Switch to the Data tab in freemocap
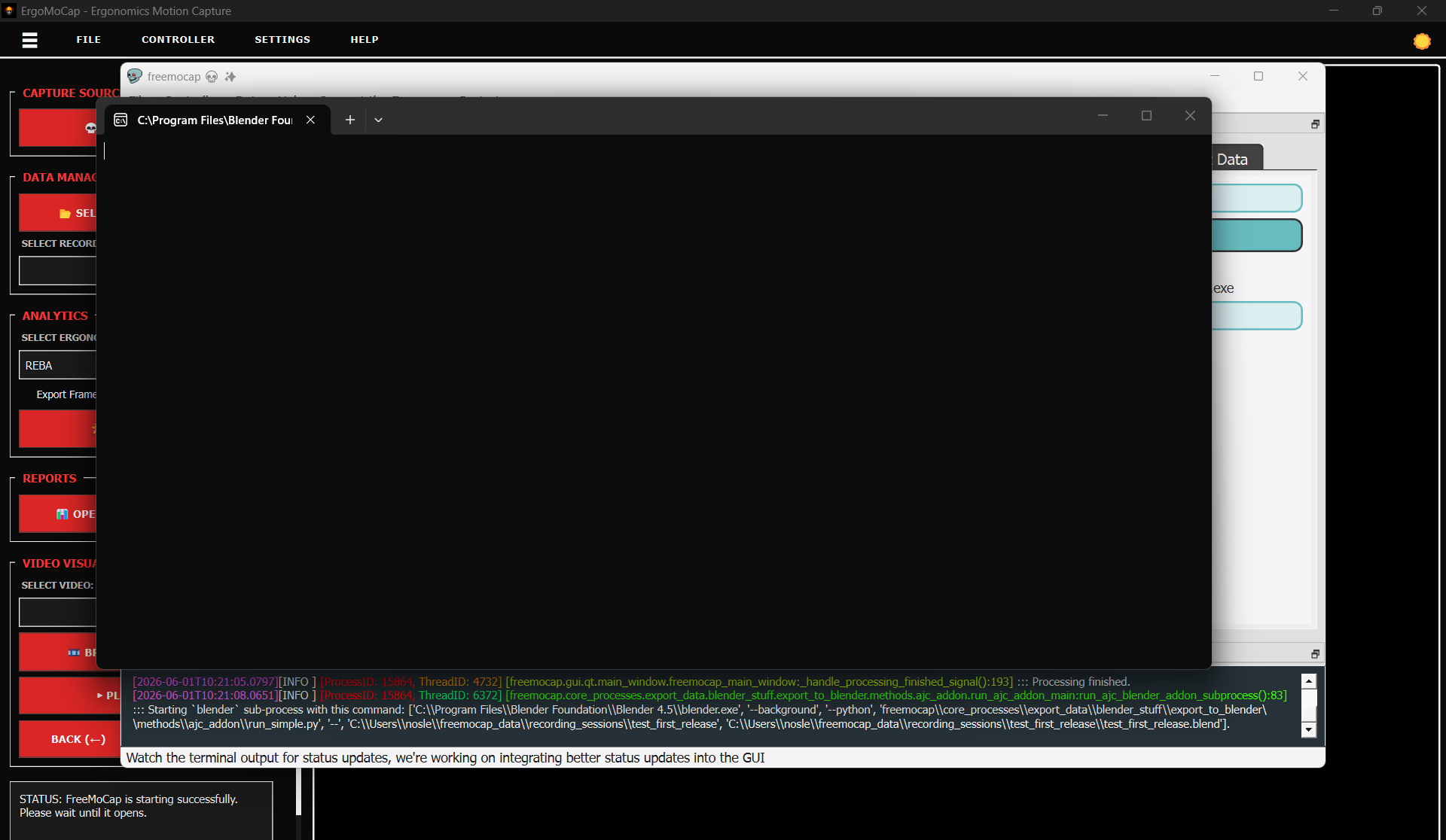 1237,160
